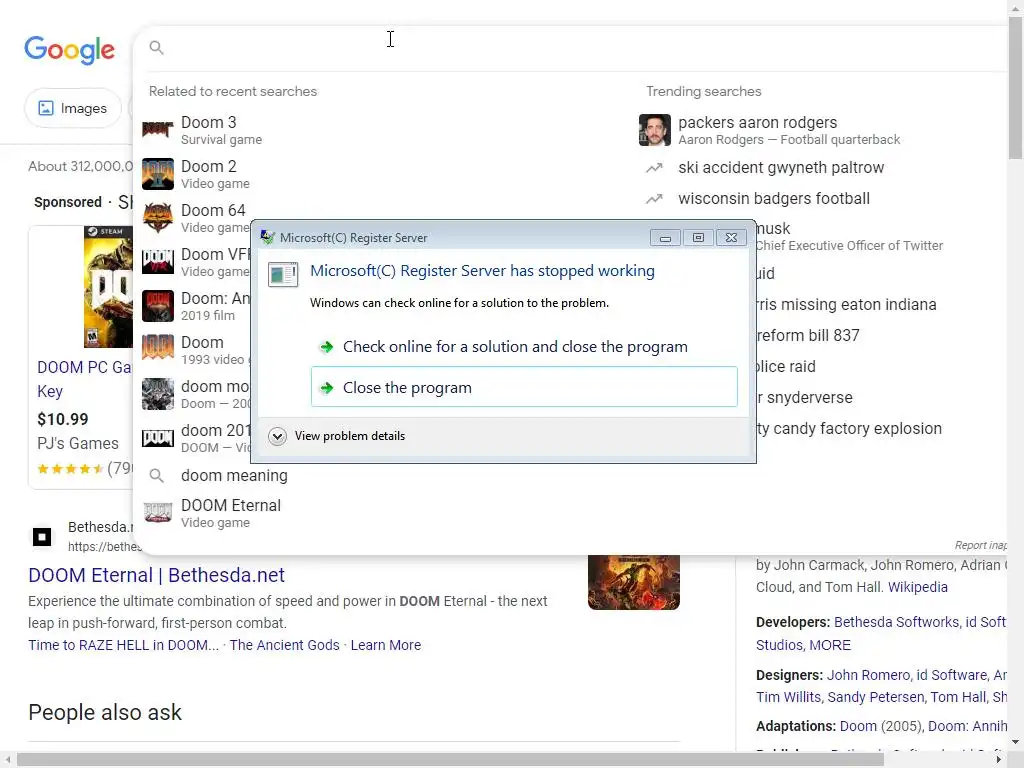
Task: Select the snyderverse trending search
Action: click(805, 397)
